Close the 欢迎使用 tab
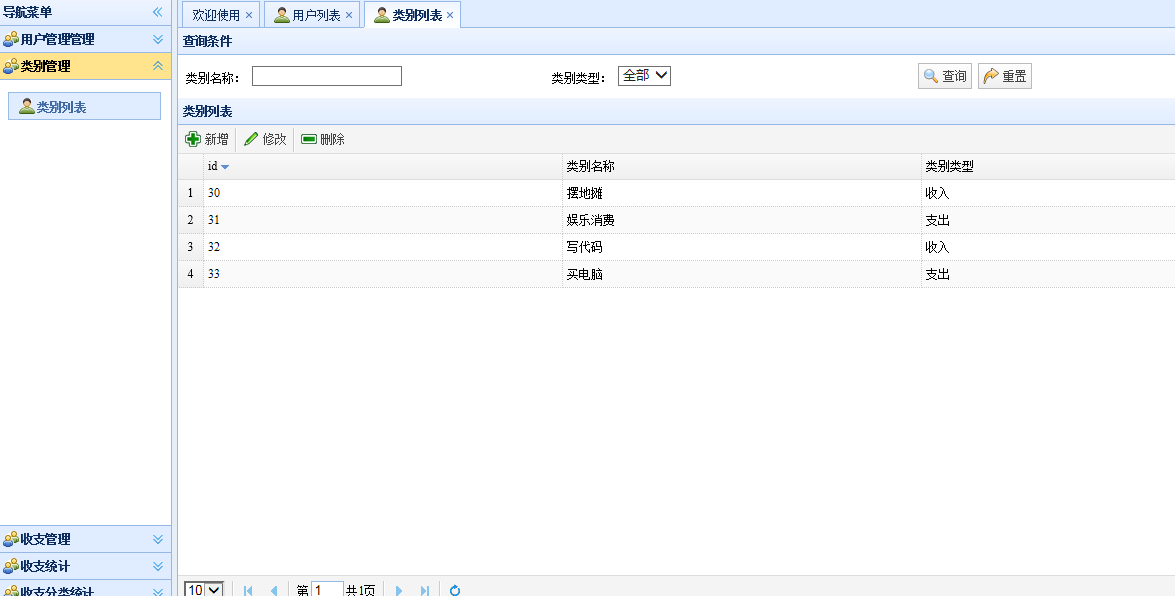The width and height of the screenshot is (1175, 596). 249,15
